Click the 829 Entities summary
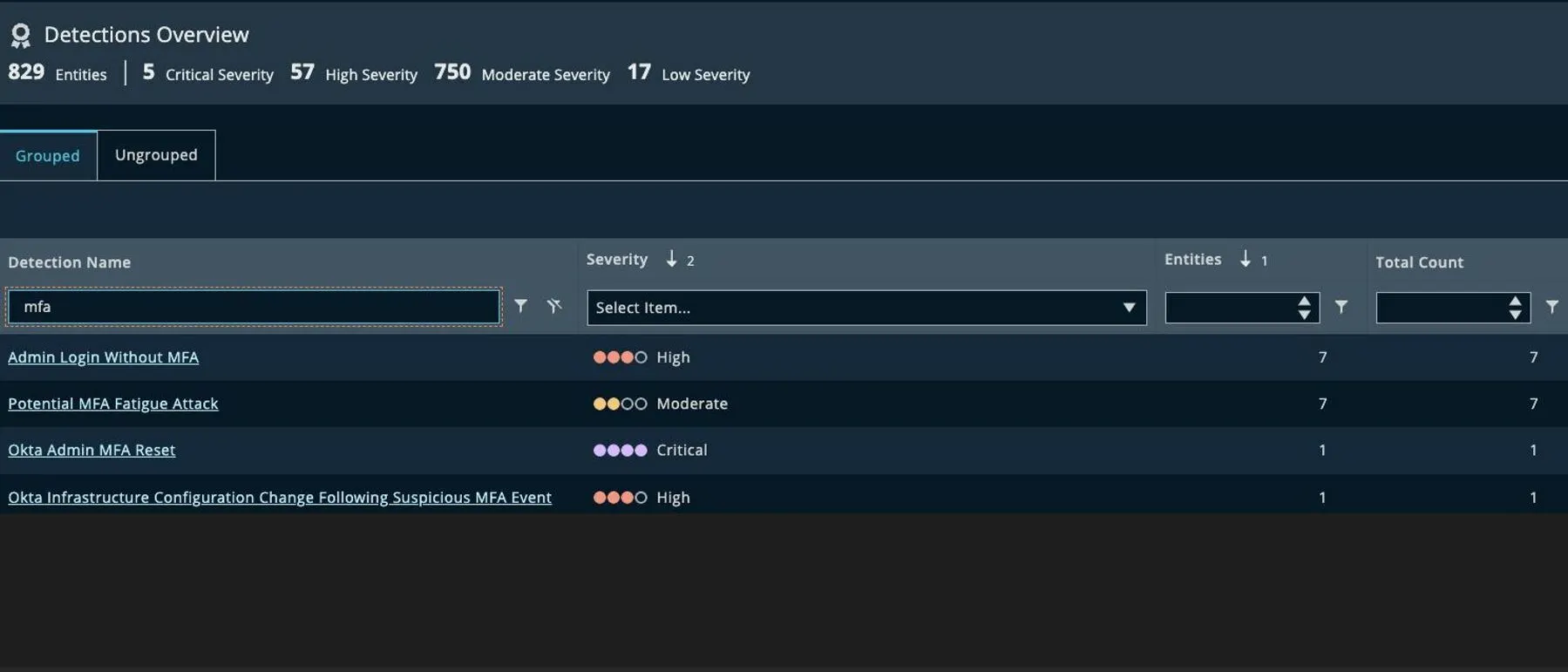This screenshot has width=1568, height=672. (x=58, y=73)
